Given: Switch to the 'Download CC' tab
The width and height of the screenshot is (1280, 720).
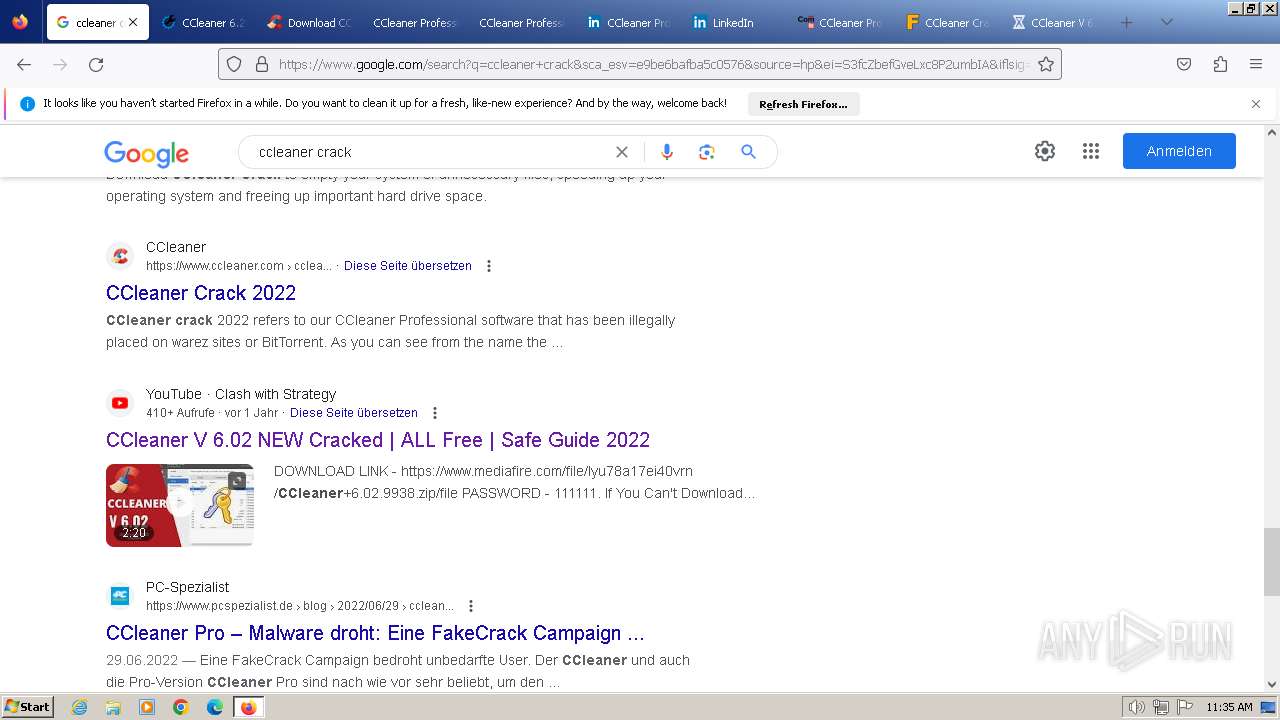Looking at the screenshot, I should click(309, 22).
